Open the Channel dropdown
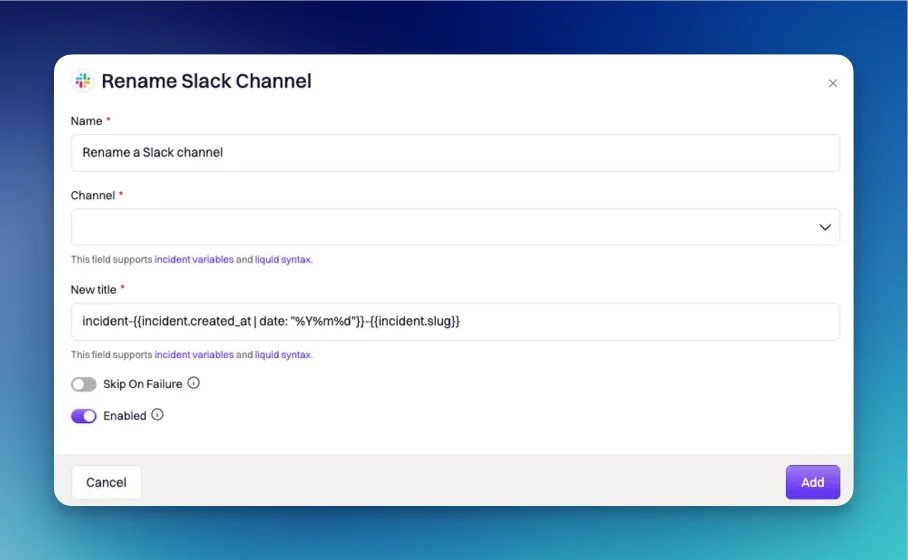This screenshot has width=908, height=560. pos(455,227)
